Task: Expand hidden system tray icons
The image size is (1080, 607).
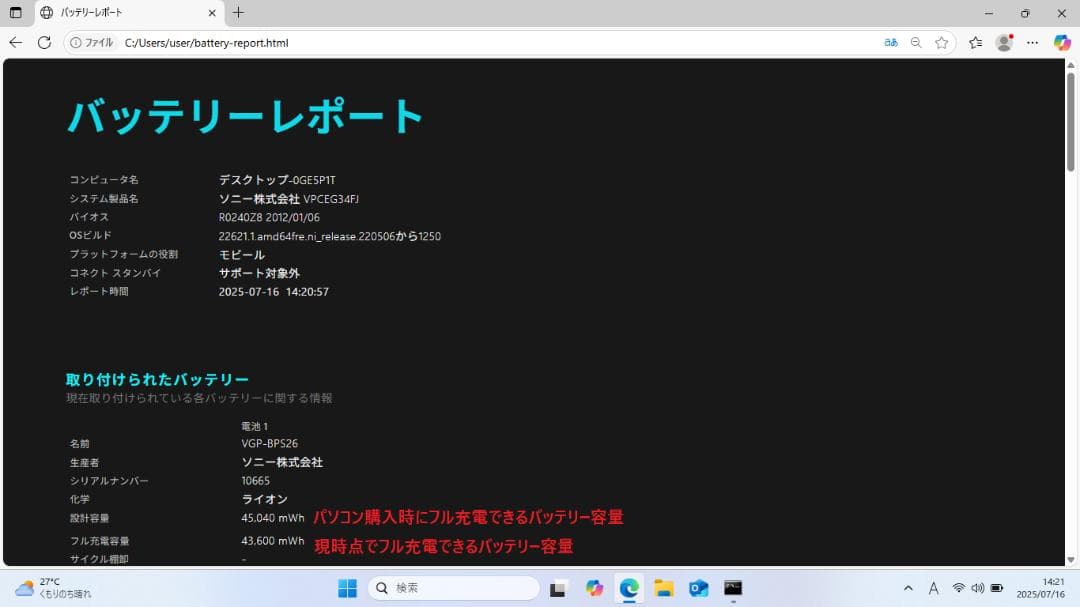Action: pyautogui.click(x=908, y=588)
